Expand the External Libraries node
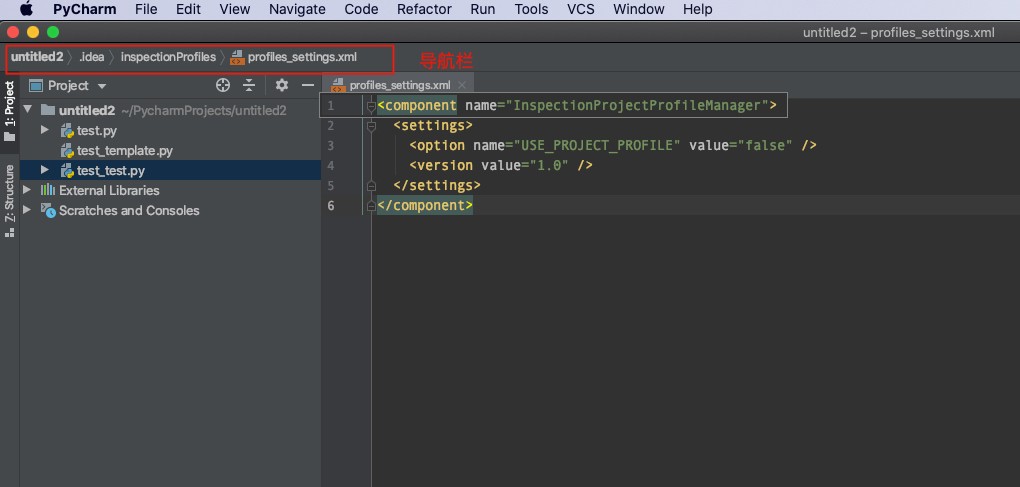 point(27,190)
